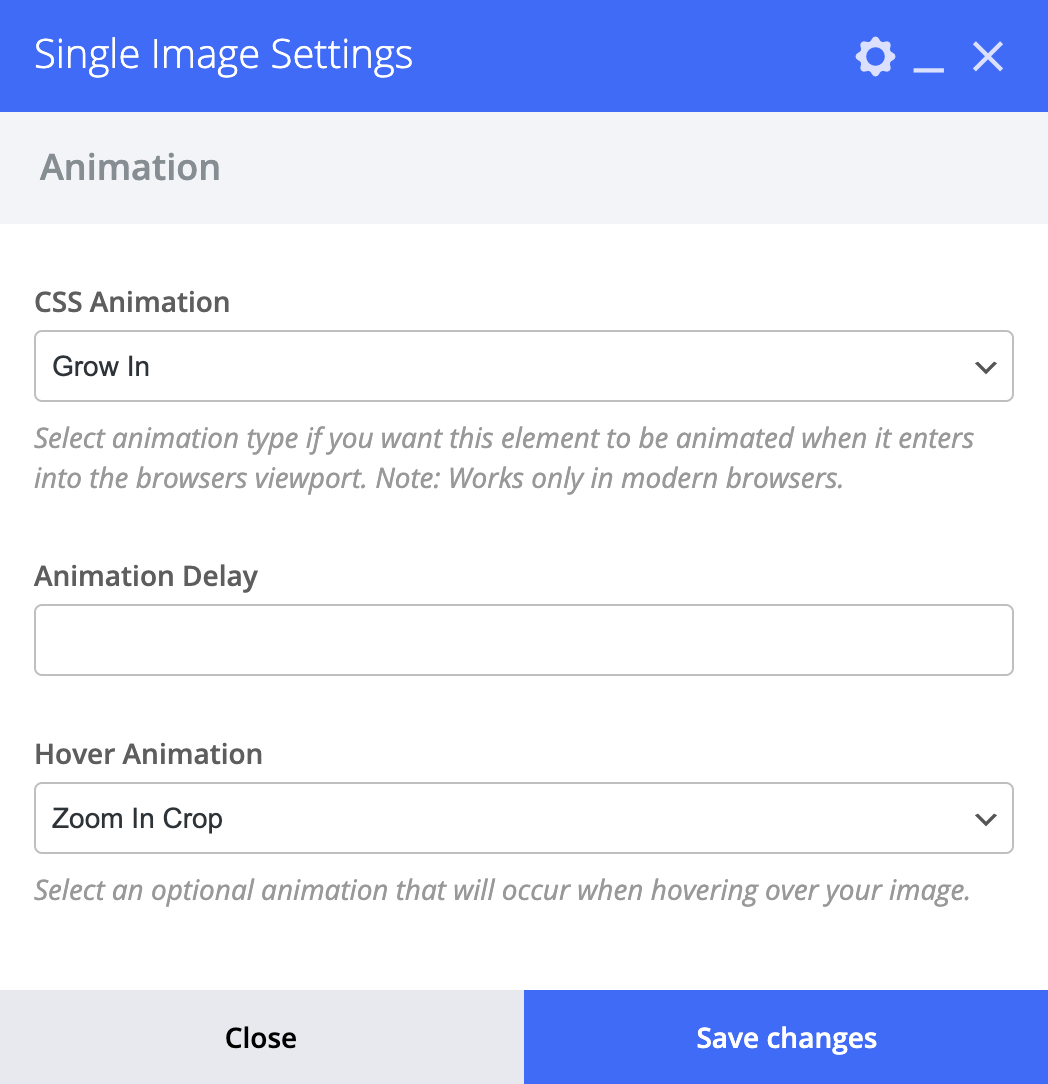
Task: Click the Animation Delay field label
Action: [146, 577]
